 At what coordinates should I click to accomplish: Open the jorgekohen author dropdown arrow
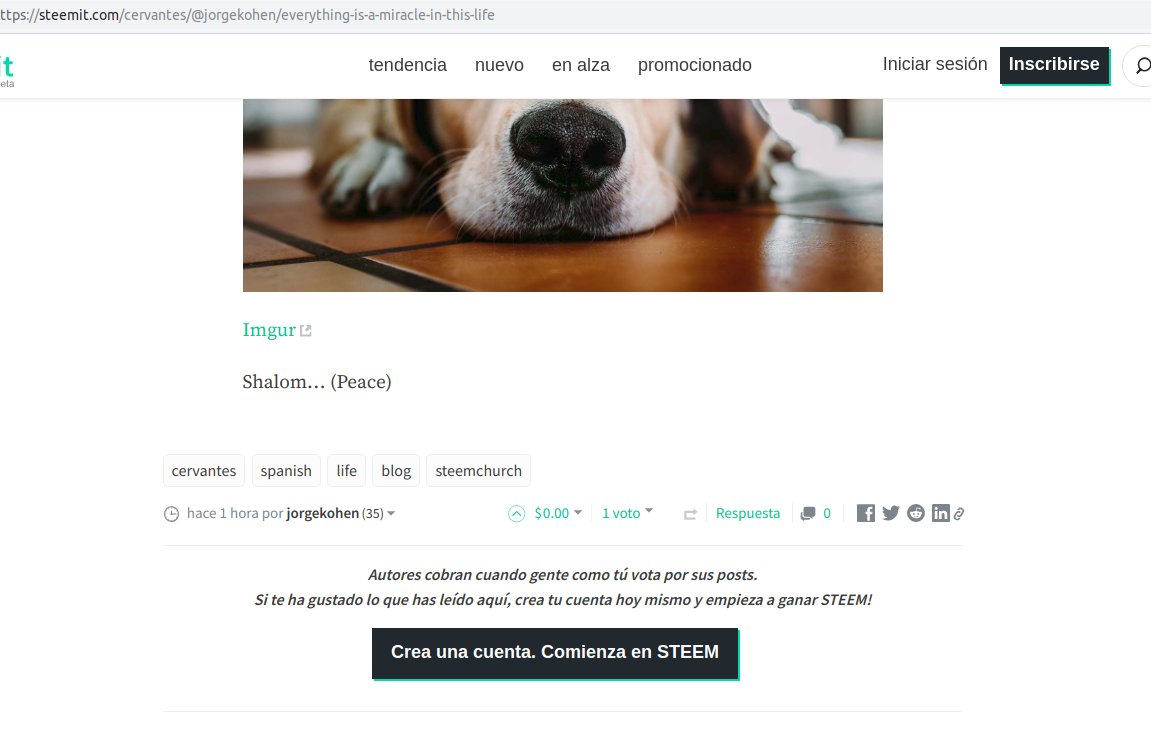[x=391, y=514]
